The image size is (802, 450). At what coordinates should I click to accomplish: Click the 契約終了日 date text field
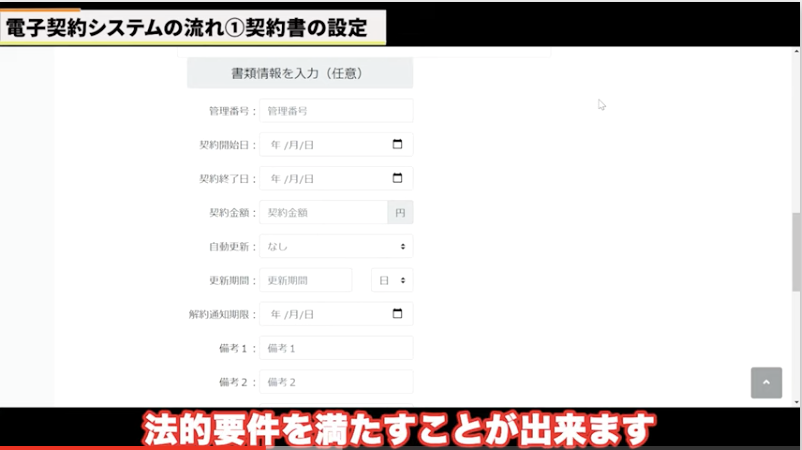[x=320, y=178]
